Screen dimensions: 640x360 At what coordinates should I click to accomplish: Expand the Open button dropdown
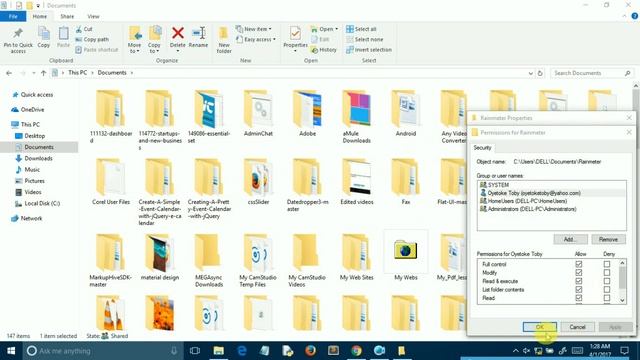pyautogui.click(x=336, y=29)
